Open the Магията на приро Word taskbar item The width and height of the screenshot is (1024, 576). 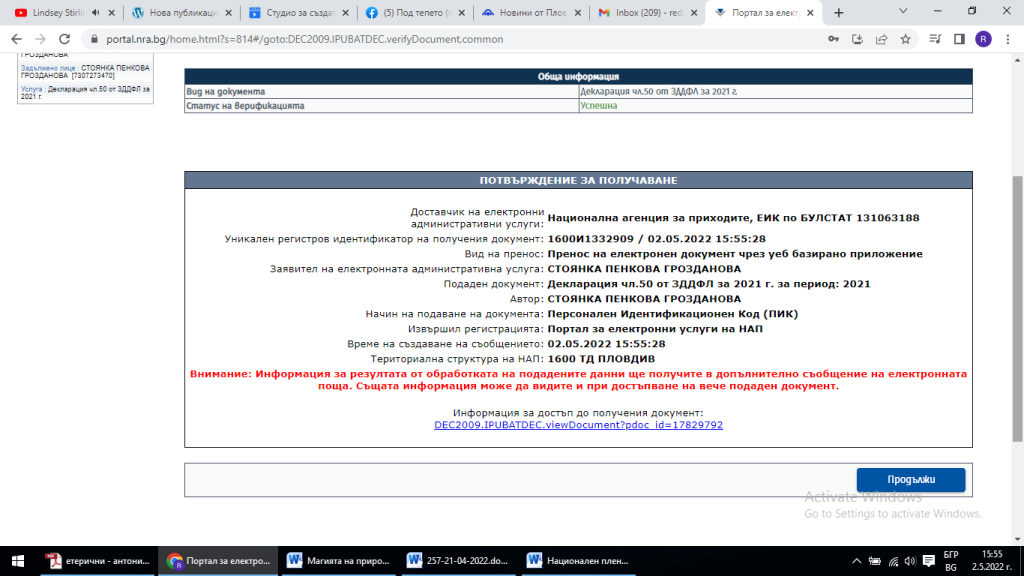pyautogui.click(x=338, y=561)
